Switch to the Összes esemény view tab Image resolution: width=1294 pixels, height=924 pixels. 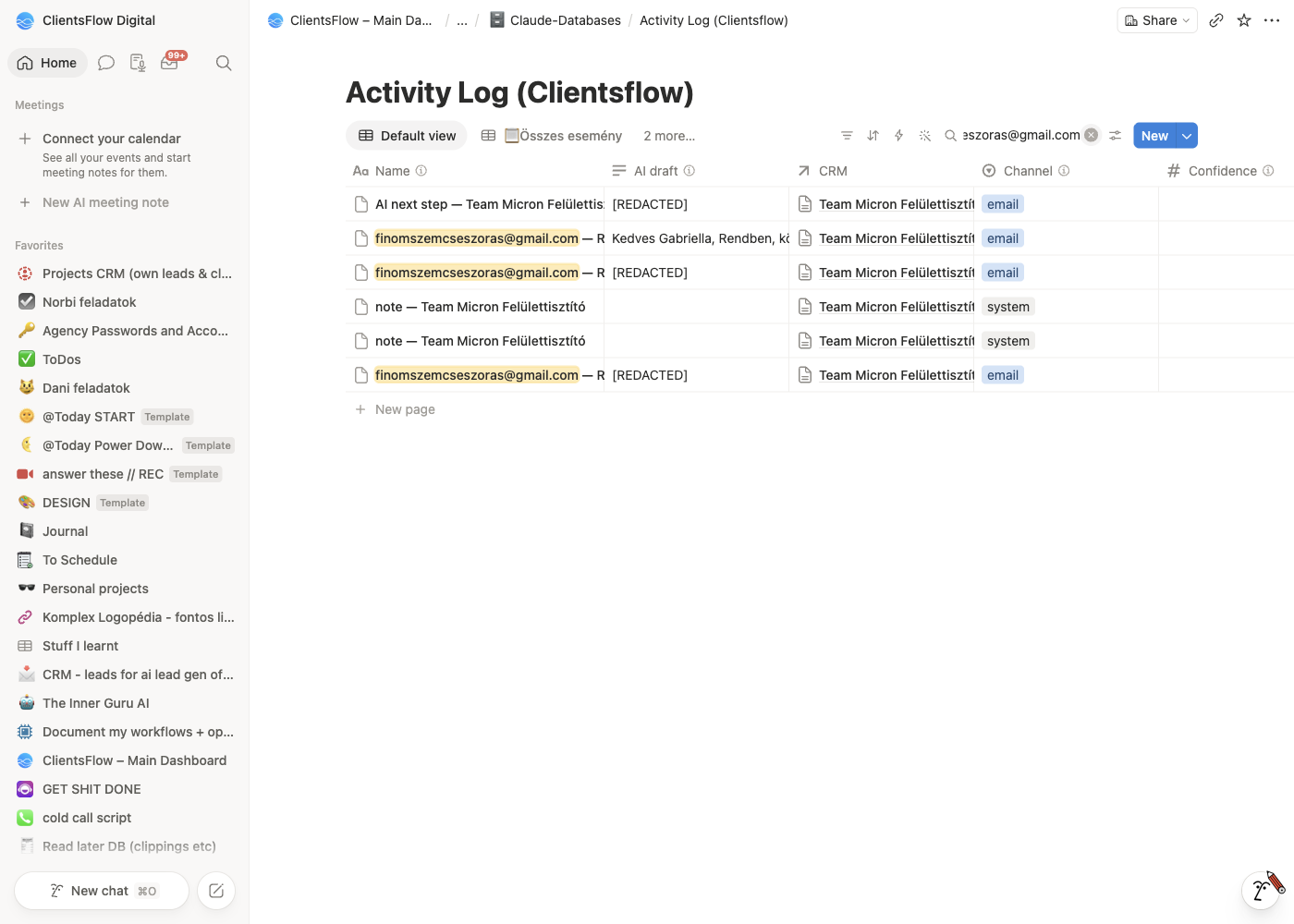point(552,136)
